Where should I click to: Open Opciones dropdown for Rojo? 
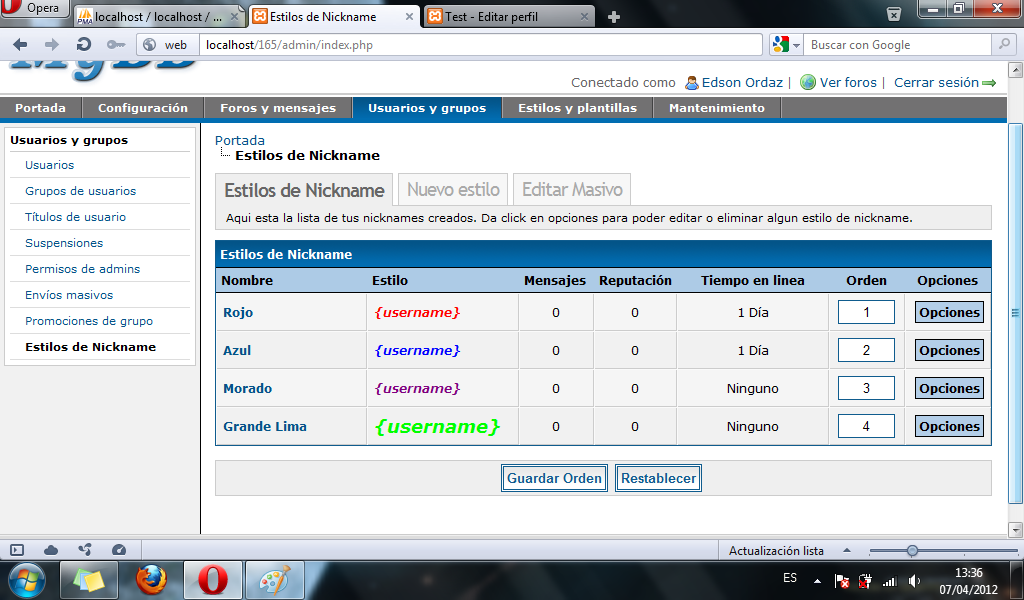pyautogui.click(x=949, y=312)
